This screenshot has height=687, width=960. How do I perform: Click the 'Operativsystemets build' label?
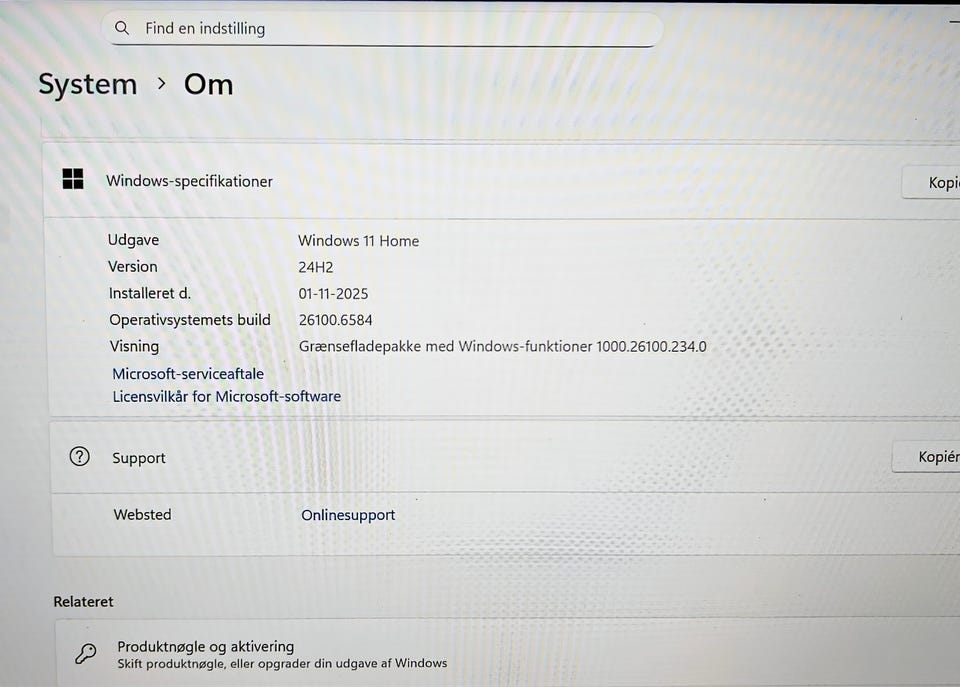click(x=190, y=320)
